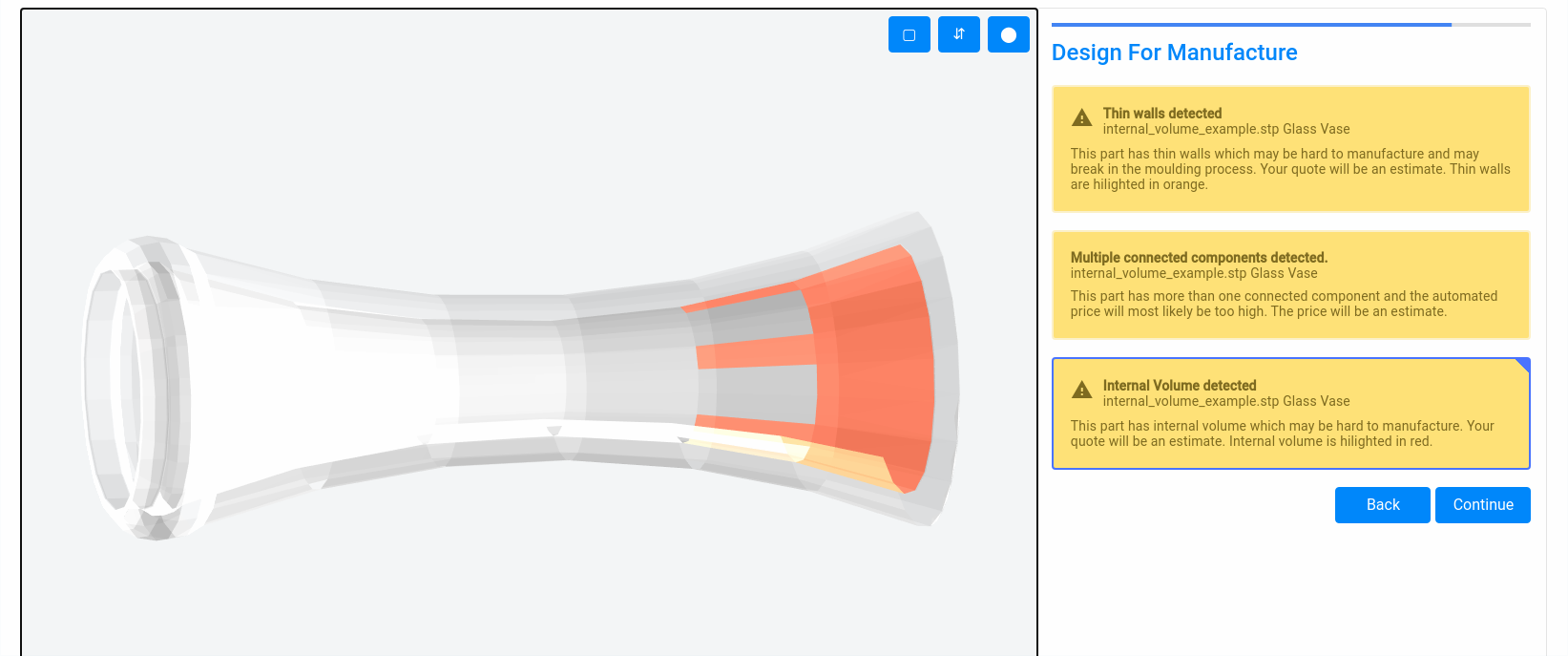Click the red highlighted internal volume on model

[x=873, y=368]
